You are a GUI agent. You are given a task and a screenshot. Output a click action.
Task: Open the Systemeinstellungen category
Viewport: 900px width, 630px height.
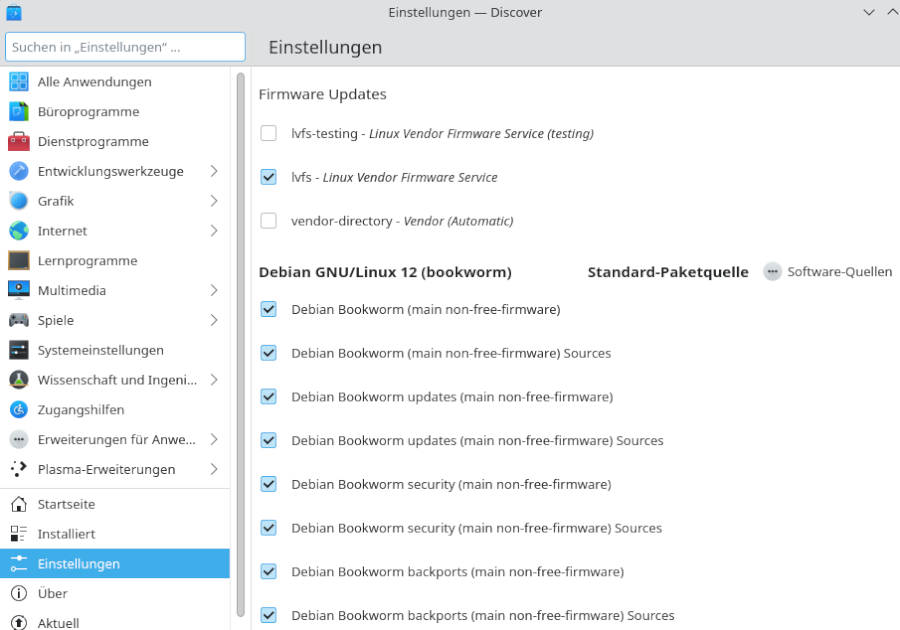[x=115, y=350]
